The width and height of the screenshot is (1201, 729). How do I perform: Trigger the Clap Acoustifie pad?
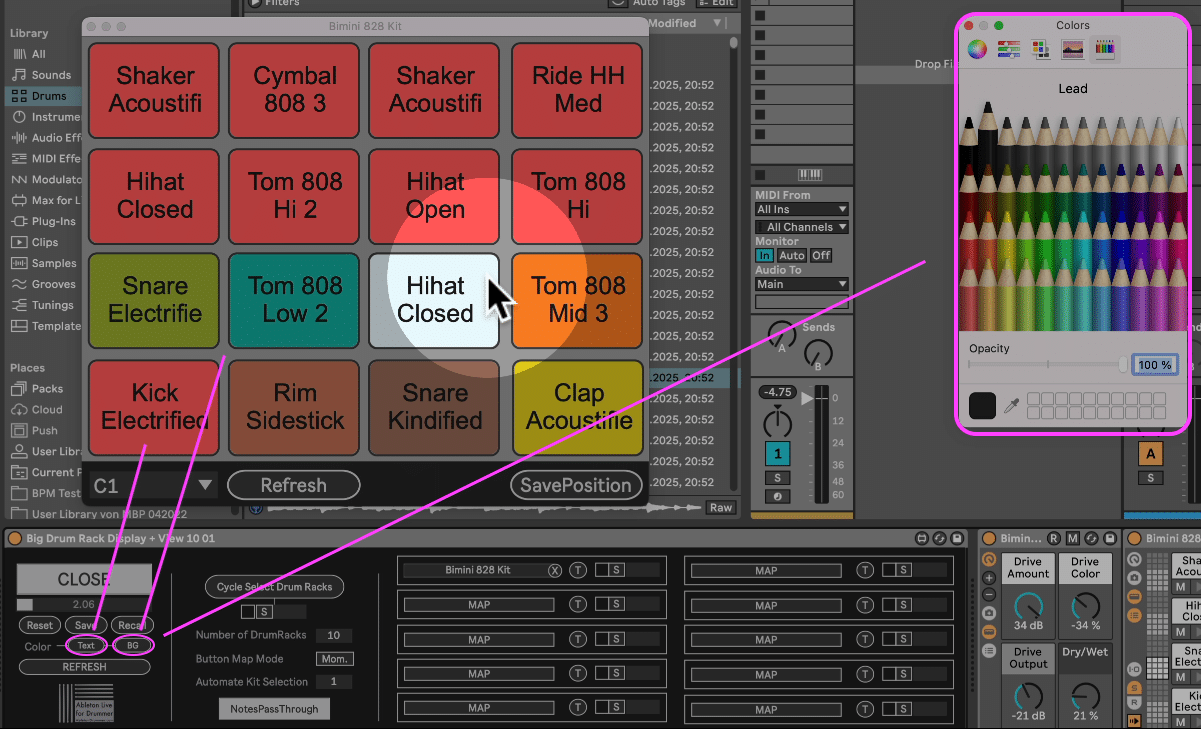click(x=578, y=407)
